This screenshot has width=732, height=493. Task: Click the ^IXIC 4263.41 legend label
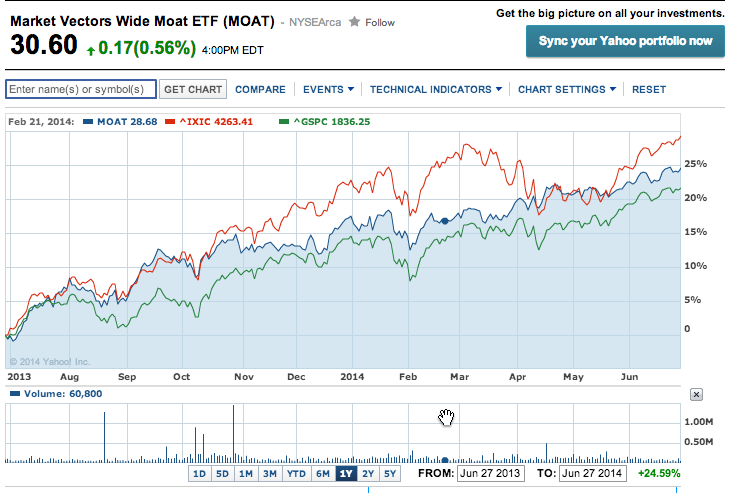pos(216,122)
